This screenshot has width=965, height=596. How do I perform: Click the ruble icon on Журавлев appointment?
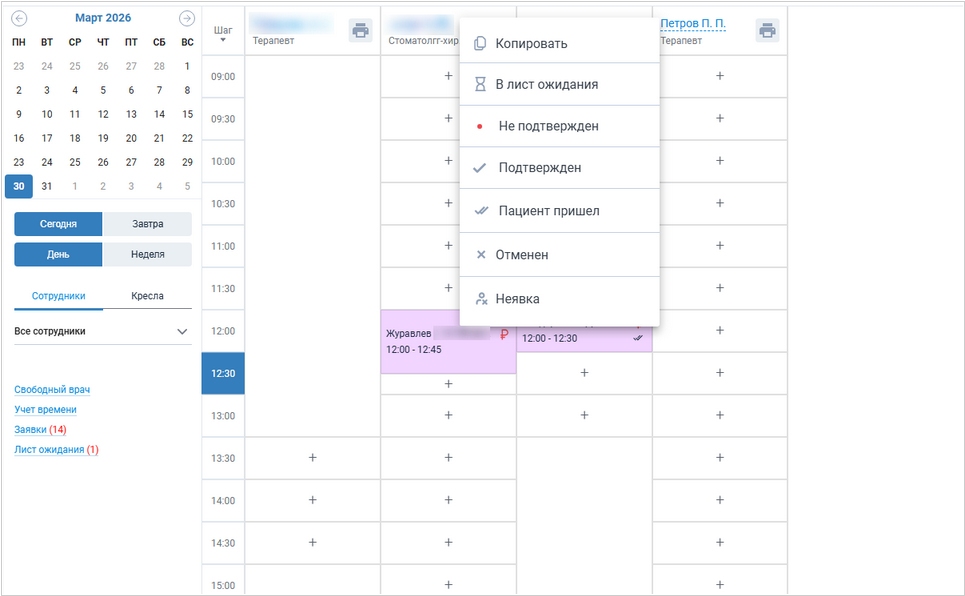(504, 335)
